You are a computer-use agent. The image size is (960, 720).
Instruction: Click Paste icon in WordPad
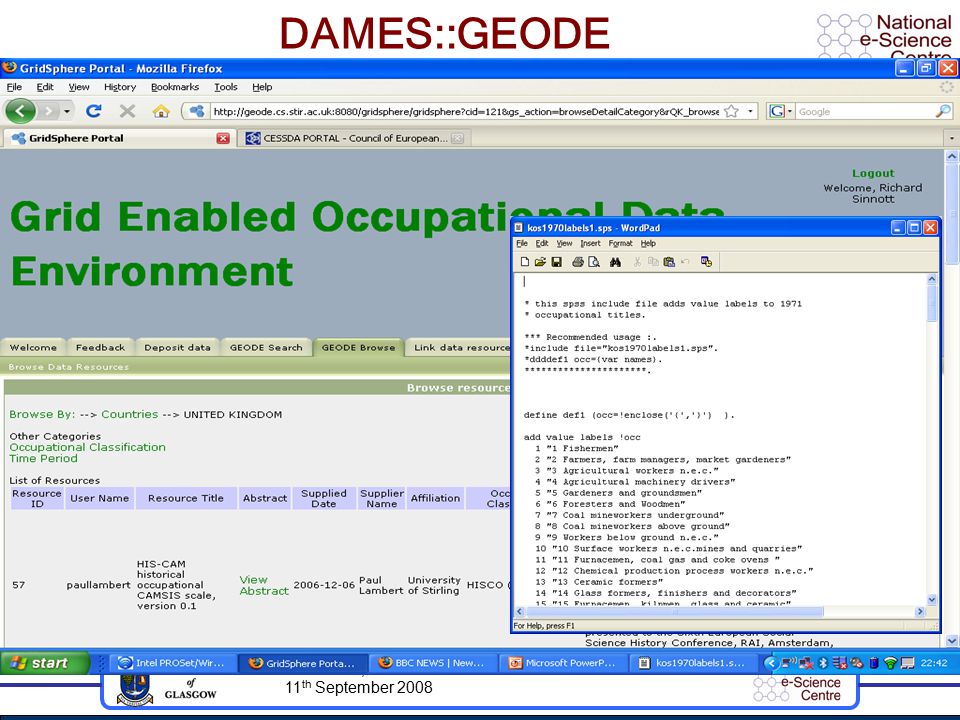(x=669, y=262)
